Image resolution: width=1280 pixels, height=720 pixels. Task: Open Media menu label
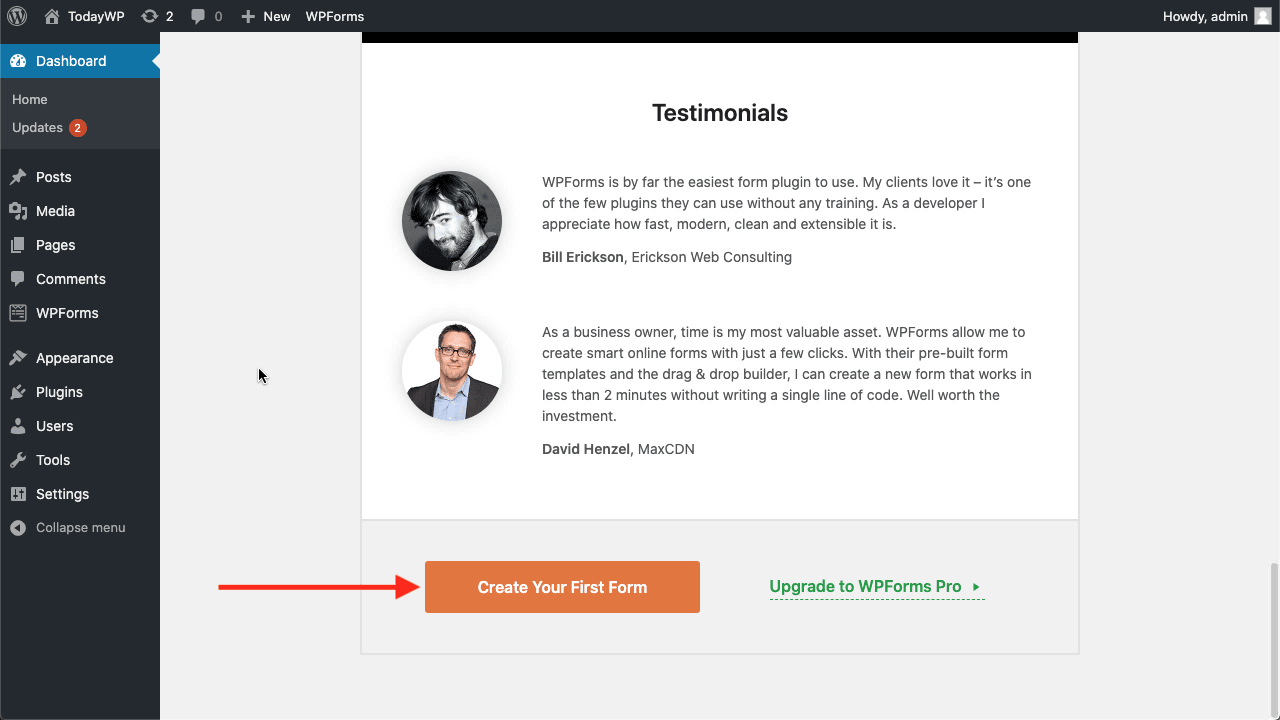click(55, 211)
